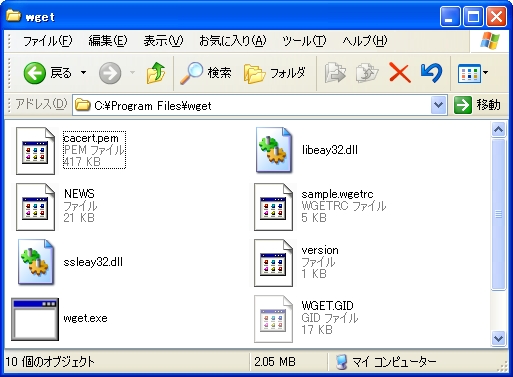The width and height of the screenshot is (513, 377).
Task: Select the cacert.pem file icon
Action: (35, 151)
